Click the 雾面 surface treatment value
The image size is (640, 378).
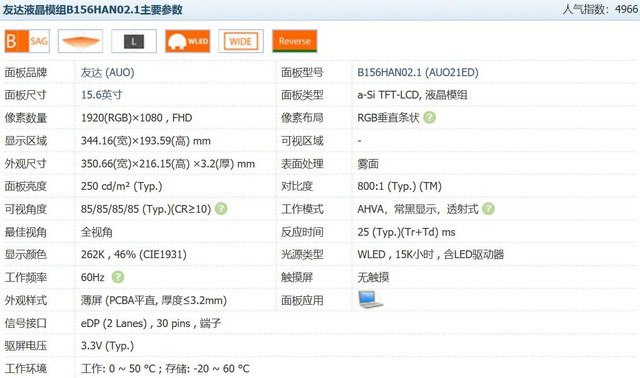(x=368, y=164)
